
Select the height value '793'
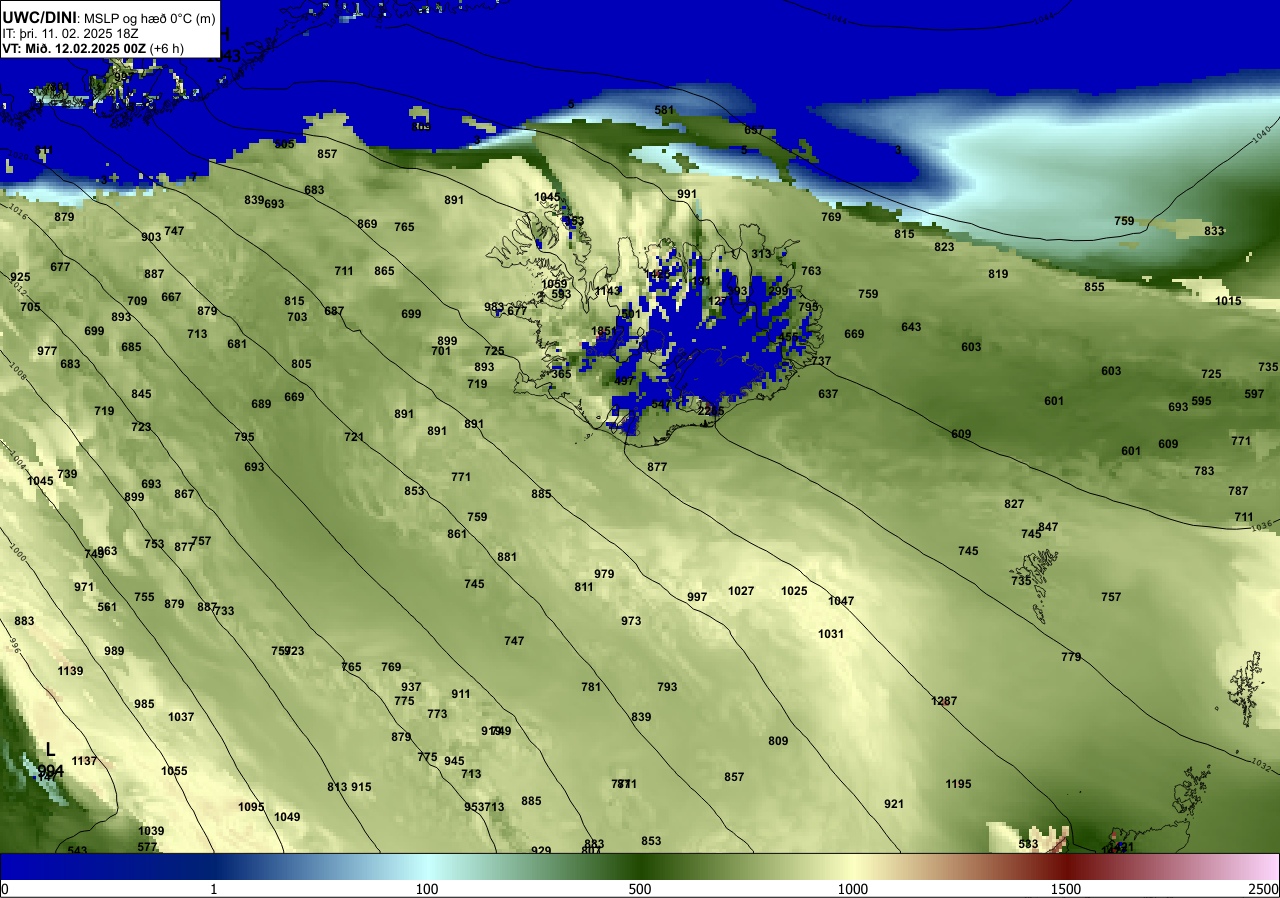[x=667, y=687]
